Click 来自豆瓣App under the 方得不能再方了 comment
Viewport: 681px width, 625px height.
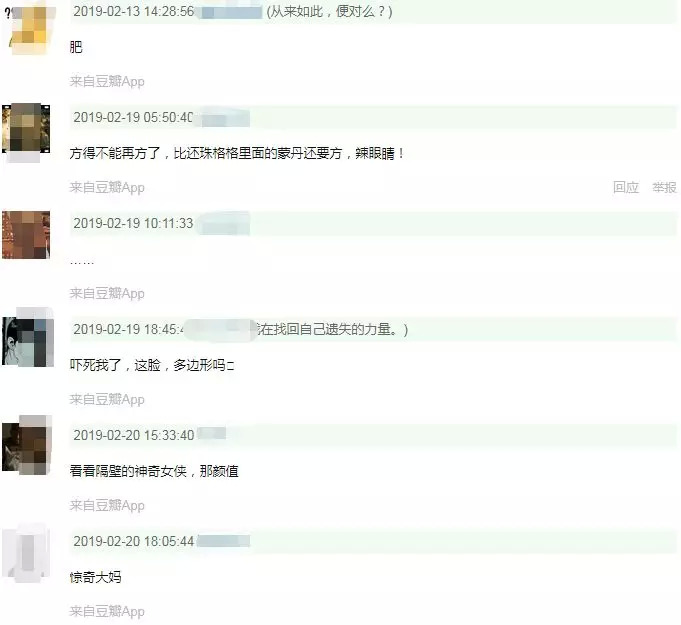[107, 188]
